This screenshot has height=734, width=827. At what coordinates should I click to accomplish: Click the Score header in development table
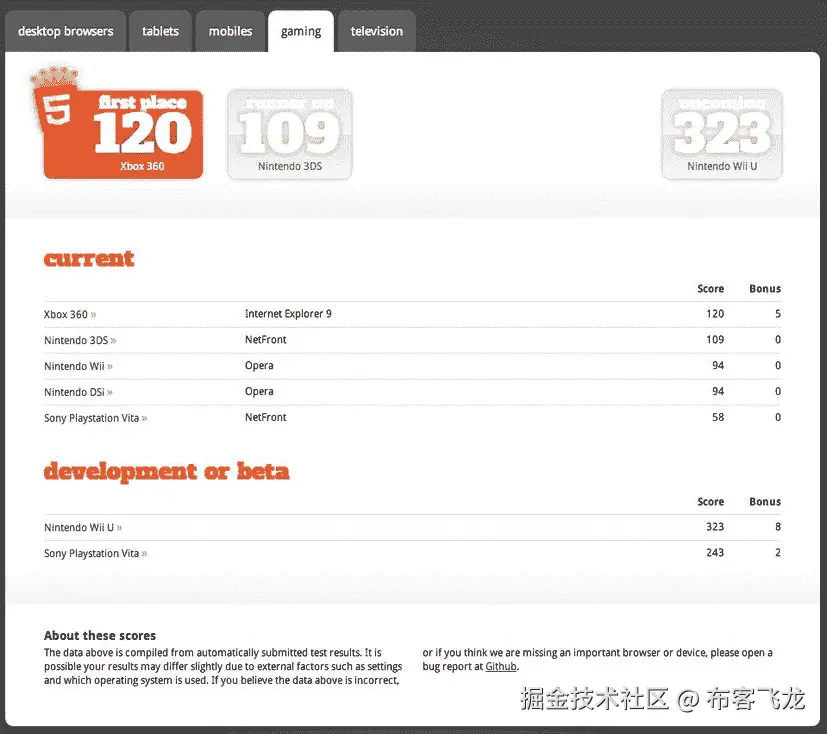(x=710, y=502)
